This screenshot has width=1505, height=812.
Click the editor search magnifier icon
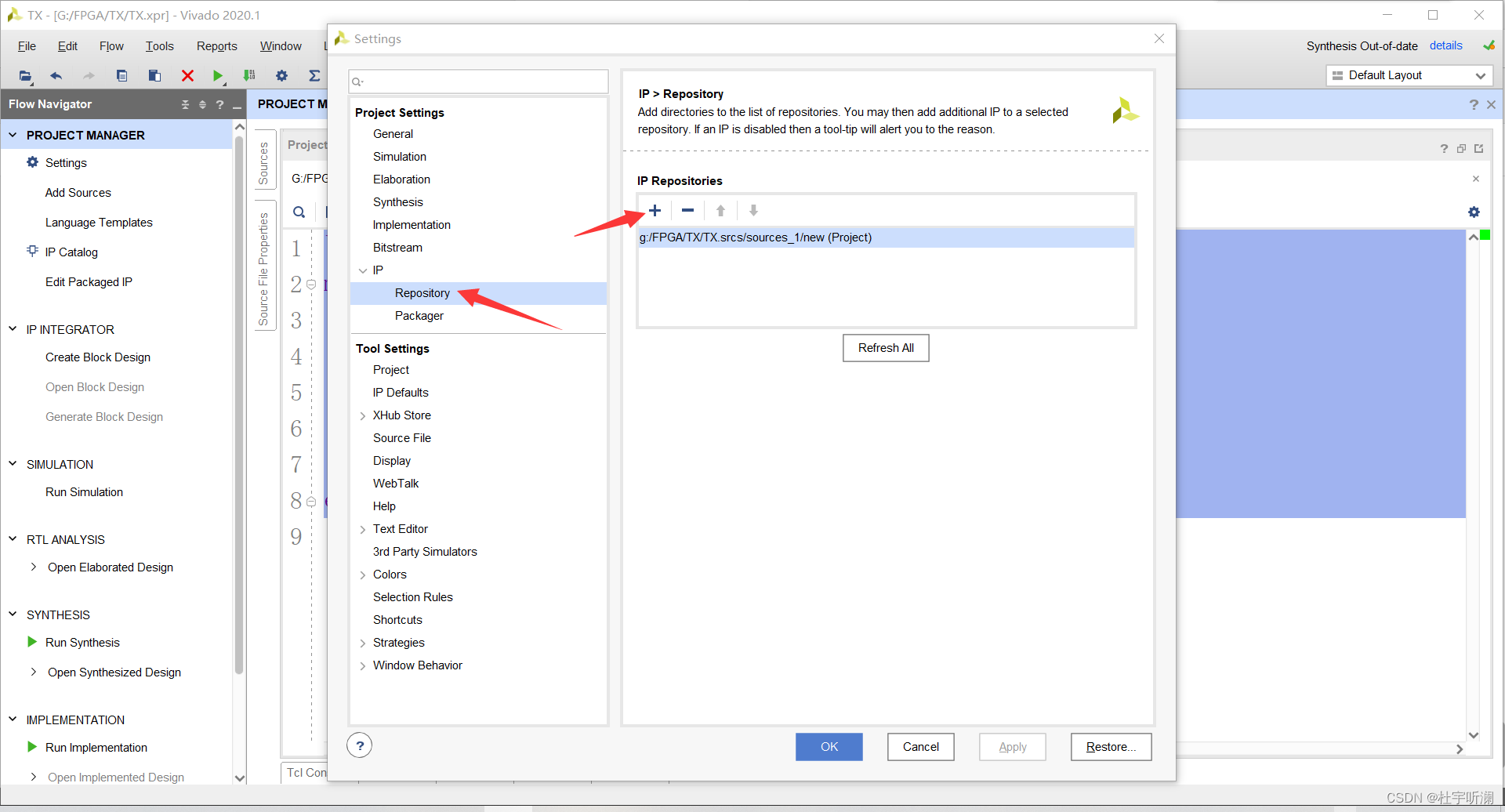pos(299,212)
